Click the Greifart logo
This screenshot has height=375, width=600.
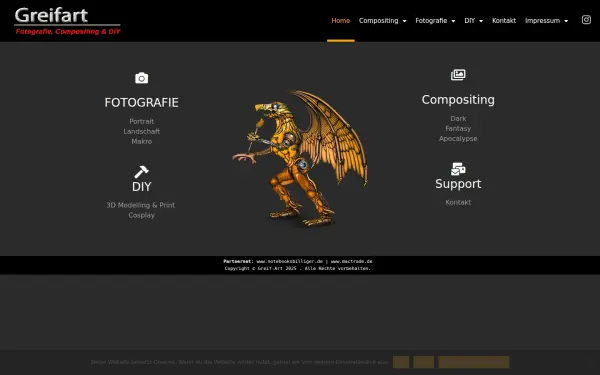(67, 21)
